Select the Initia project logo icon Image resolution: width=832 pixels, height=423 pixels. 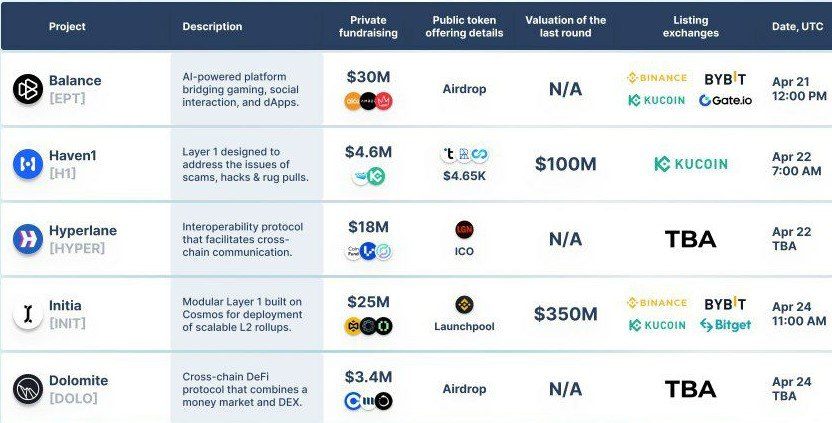[x=27, y=314]
